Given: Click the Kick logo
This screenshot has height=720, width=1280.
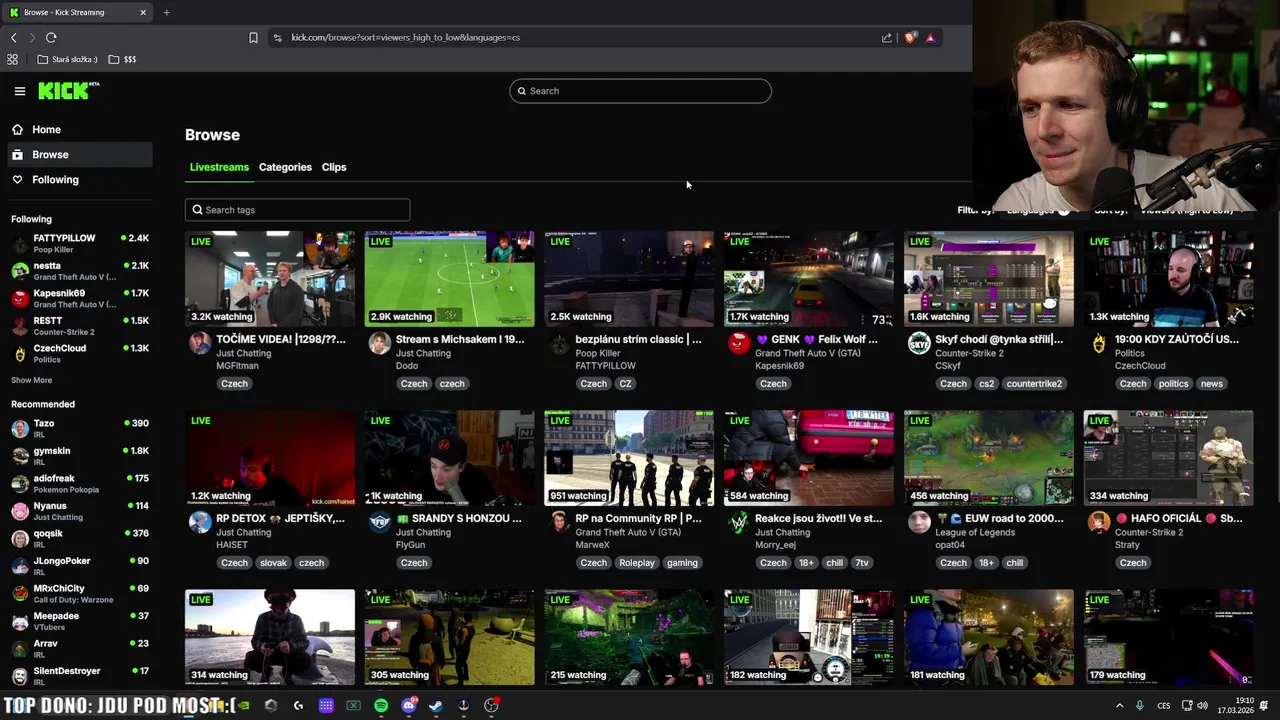Looking at the screenshot, I should [68, 91].
